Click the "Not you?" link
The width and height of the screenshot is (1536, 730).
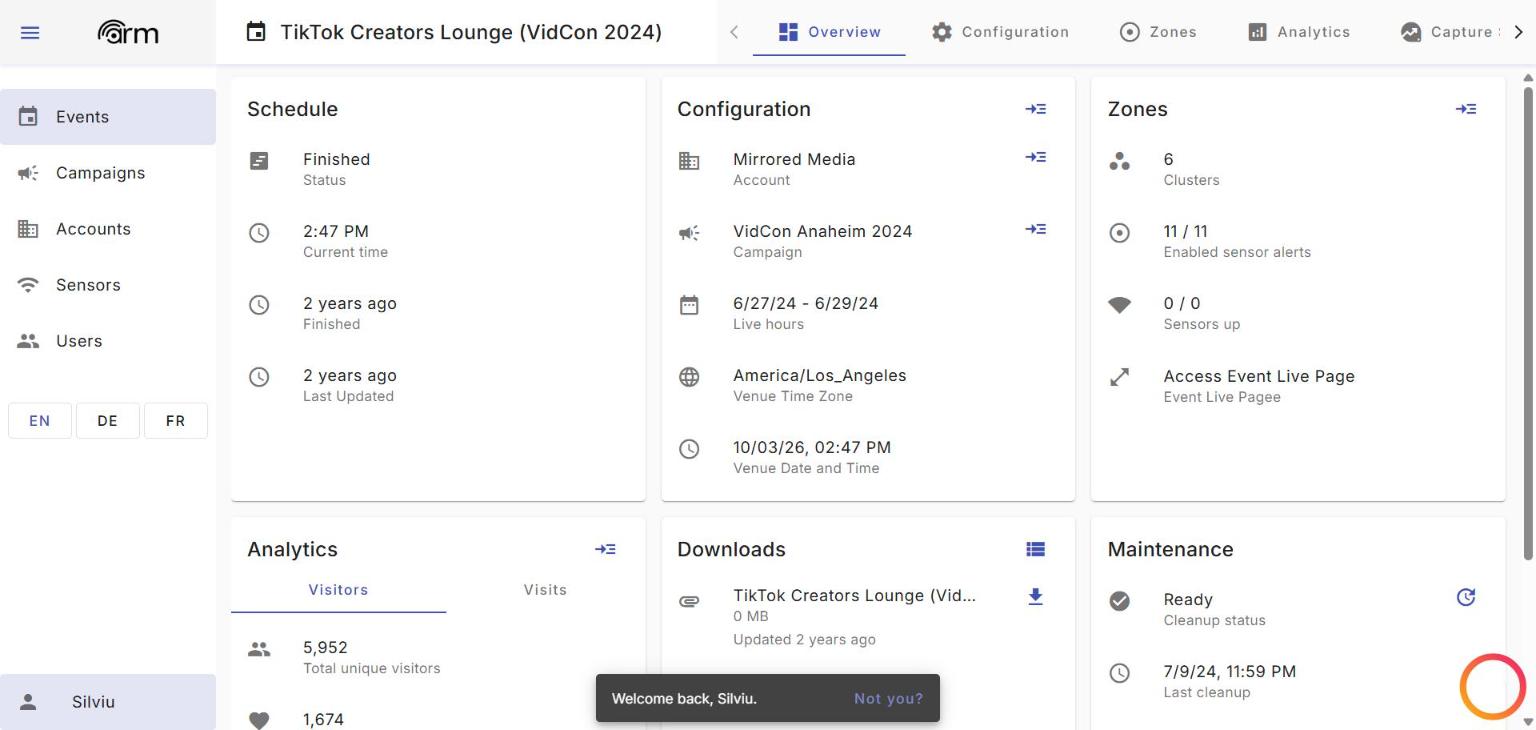(x=888, y=699)
